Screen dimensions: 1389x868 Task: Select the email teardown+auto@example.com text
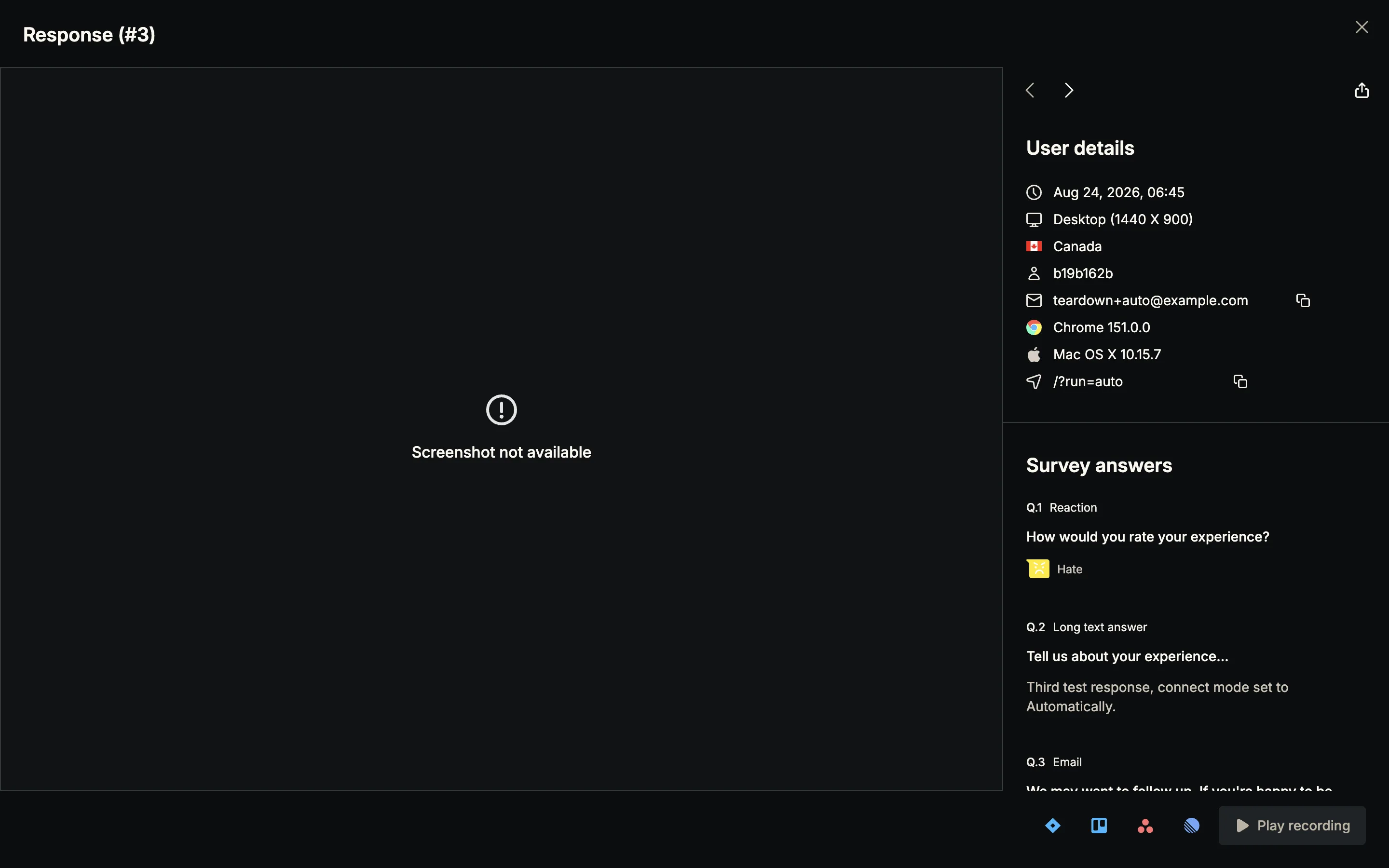coord(1150,300)
